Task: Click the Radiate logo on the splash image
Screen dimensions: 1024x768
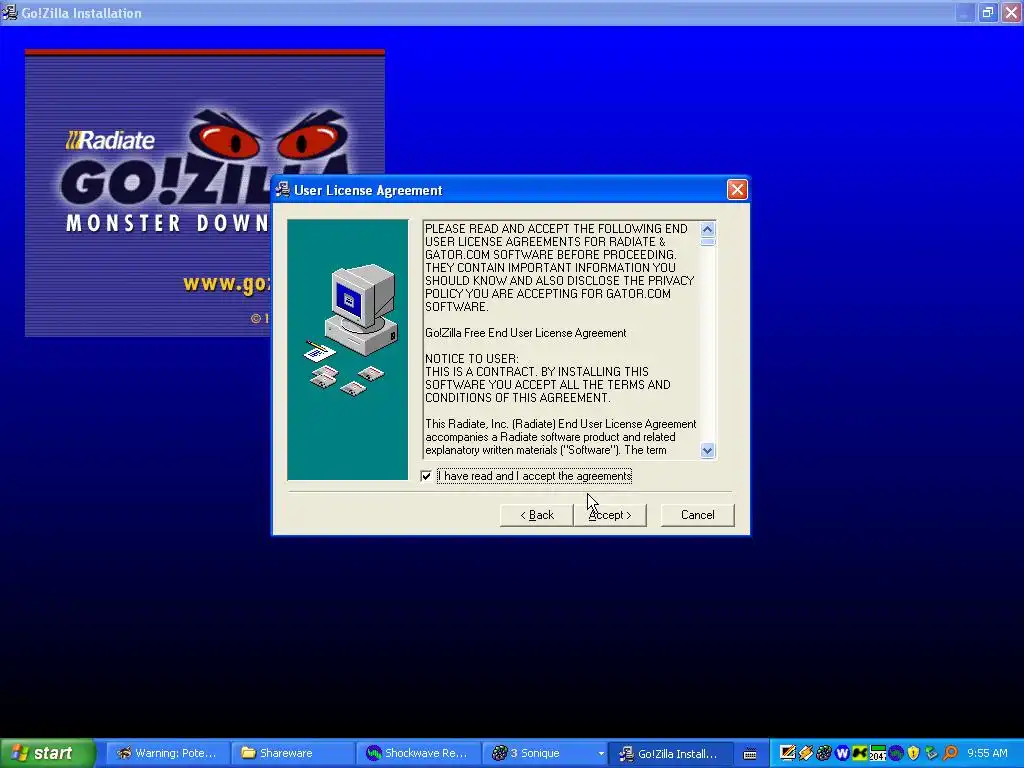Action: tap(110, 140)
